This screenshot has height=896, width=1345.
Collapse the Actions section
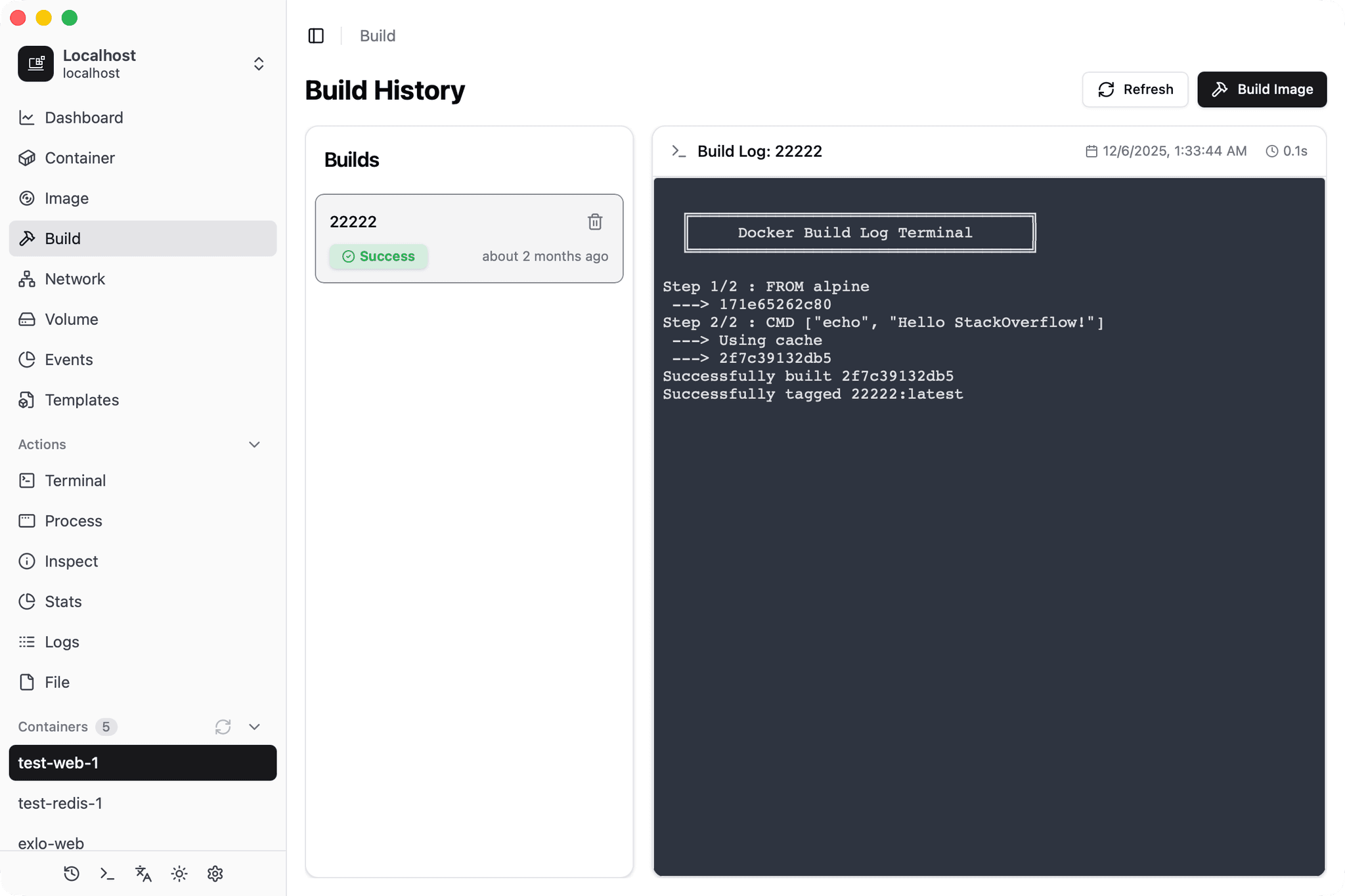coord(254,444)
